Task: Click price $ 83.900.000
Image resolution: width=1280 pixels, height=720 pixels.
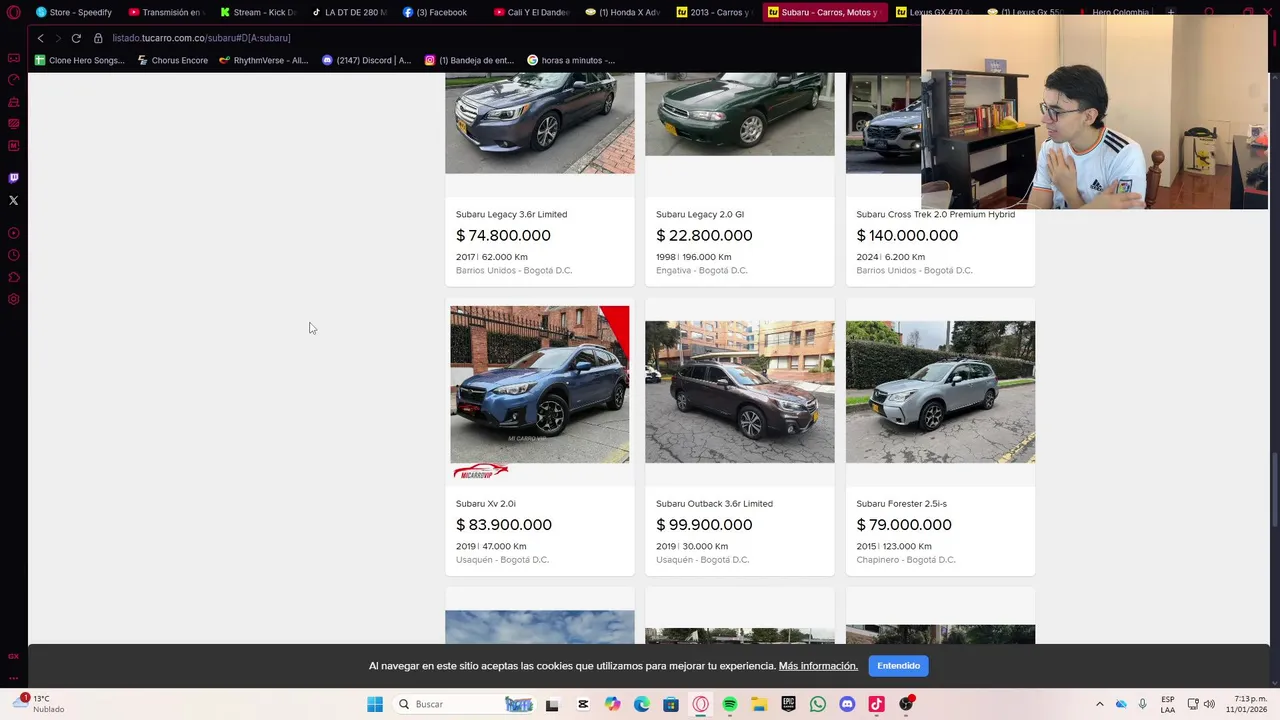Action: pos(504,525)
